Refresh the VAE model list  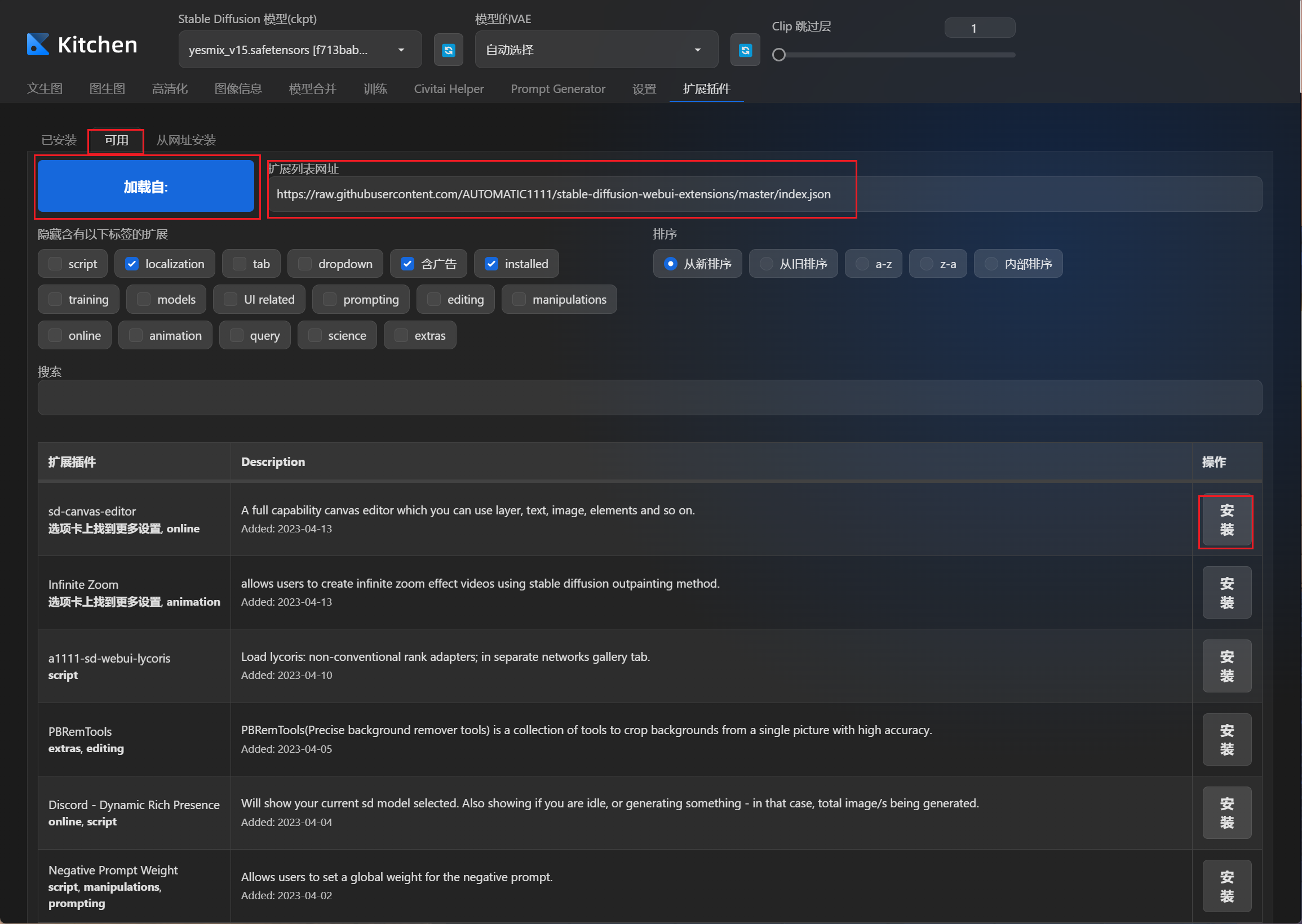click(x=745, y=50)
